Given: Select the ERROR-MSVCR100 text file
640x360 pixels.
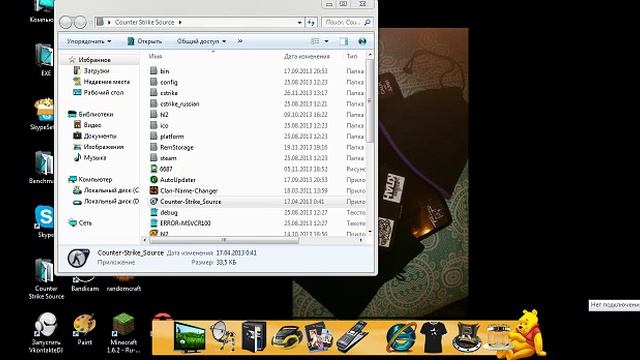Looking at the screenshot, I should [185, 223].
